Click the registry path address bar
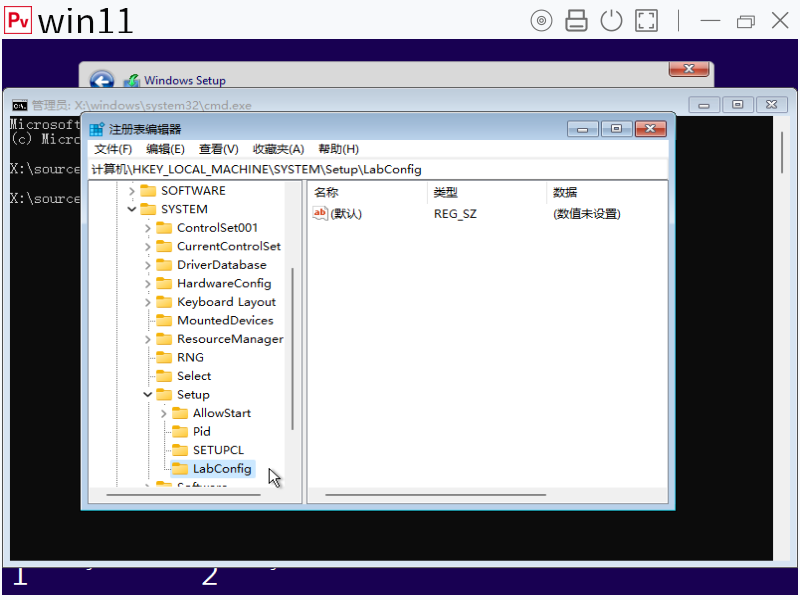The image size is (800, 600). point(378,169)
